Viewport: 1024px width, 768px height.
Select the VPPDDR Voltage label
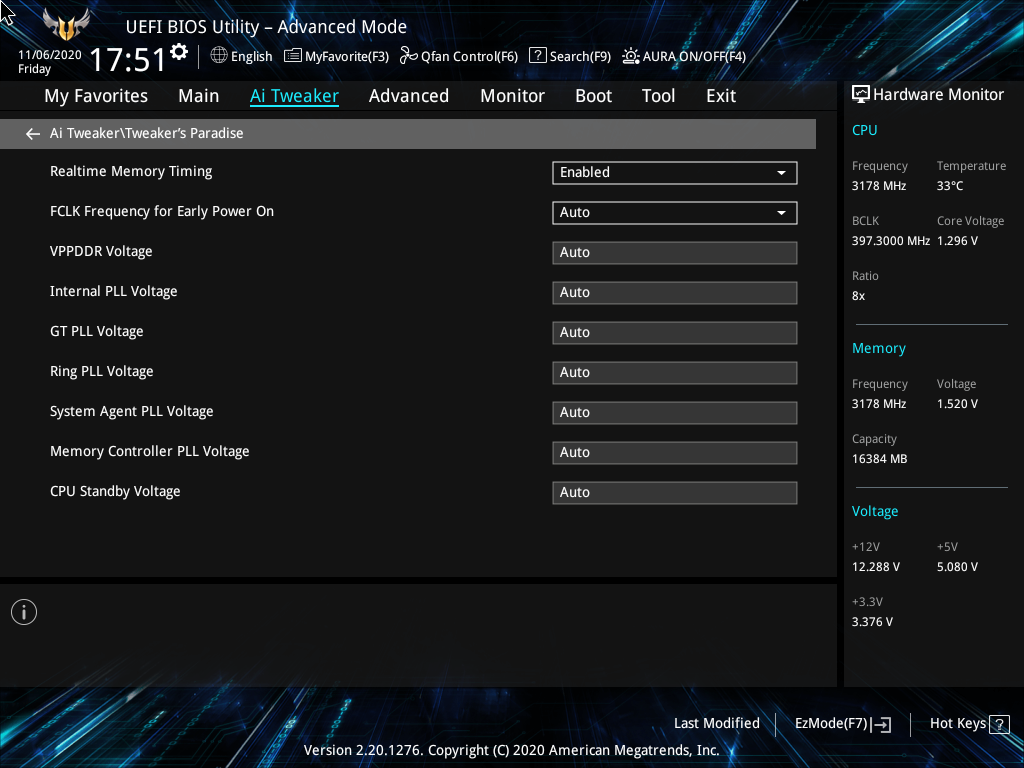101,251
